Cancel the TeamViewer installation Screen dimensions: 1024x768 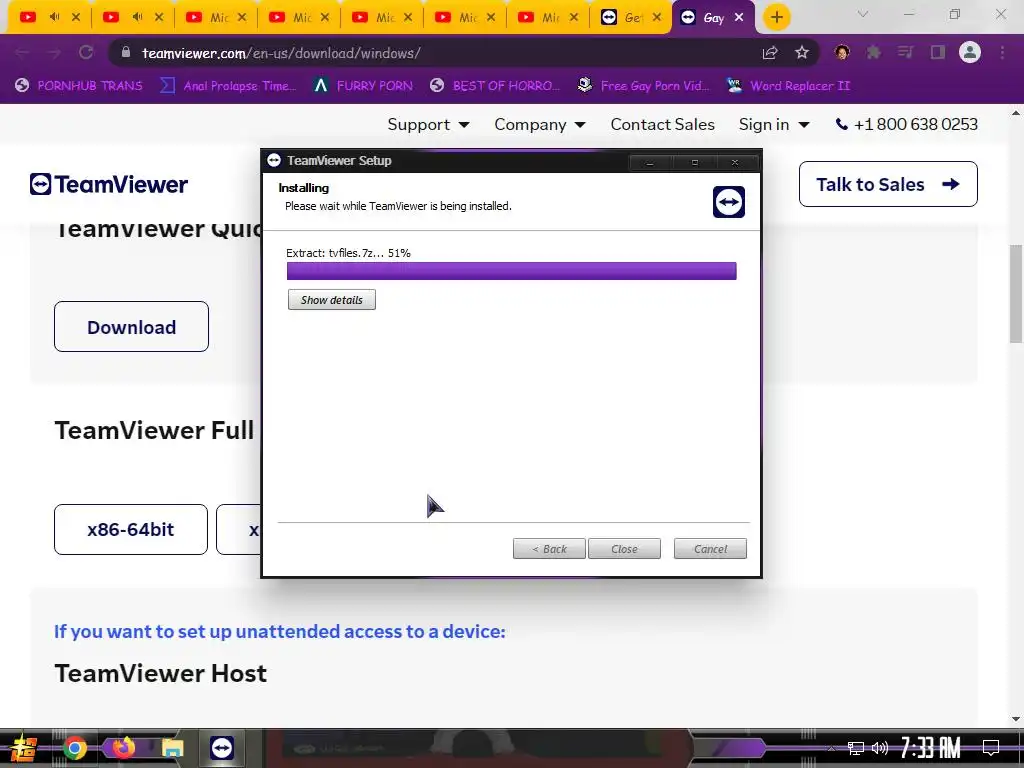point(711,549)
